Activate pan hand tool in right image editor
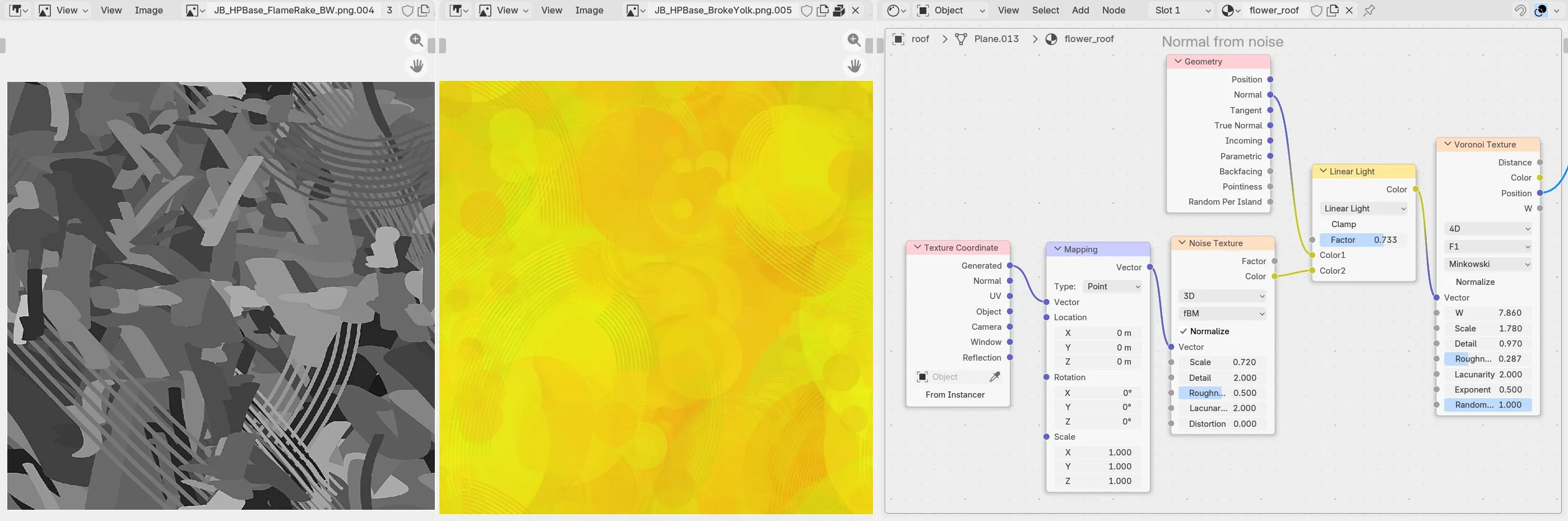Image resolution: width=1568 pixels, height=521 pixels. click(x=855, y=66)
